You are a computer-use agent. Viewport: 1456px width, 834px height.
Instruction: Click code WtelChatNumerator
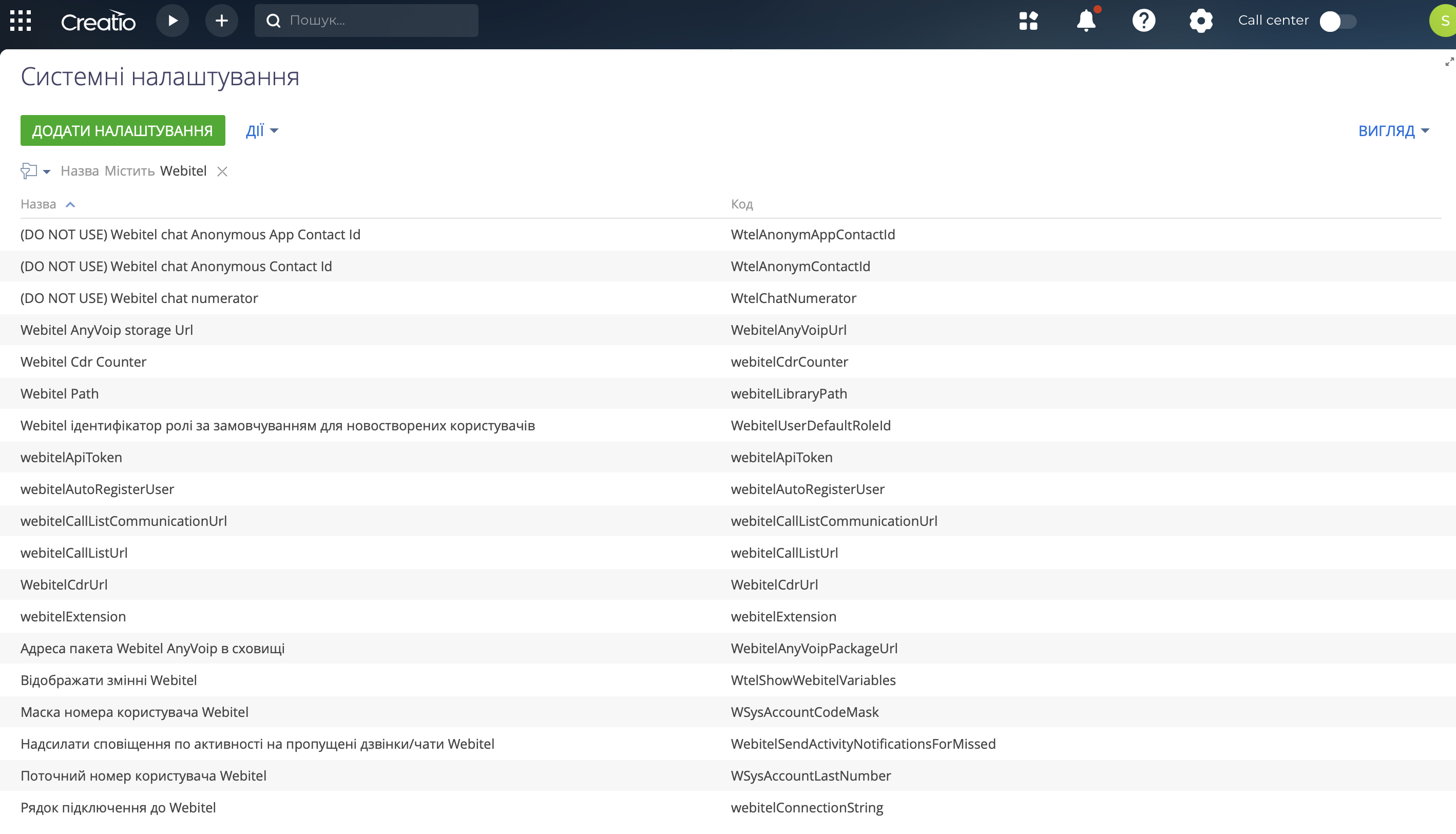793,298
